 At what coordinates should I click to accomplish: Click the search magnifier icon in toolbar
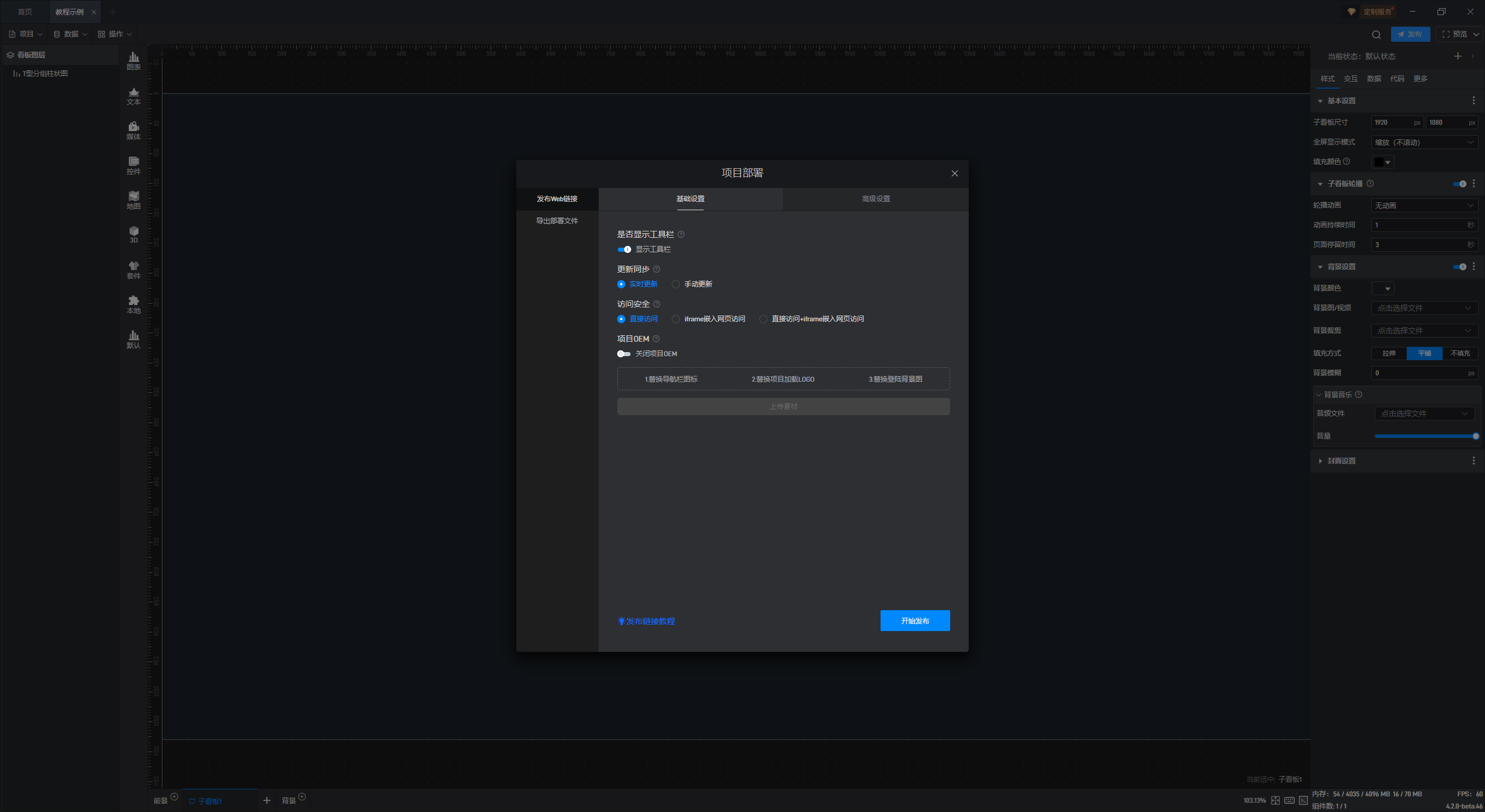(1376, 35)
